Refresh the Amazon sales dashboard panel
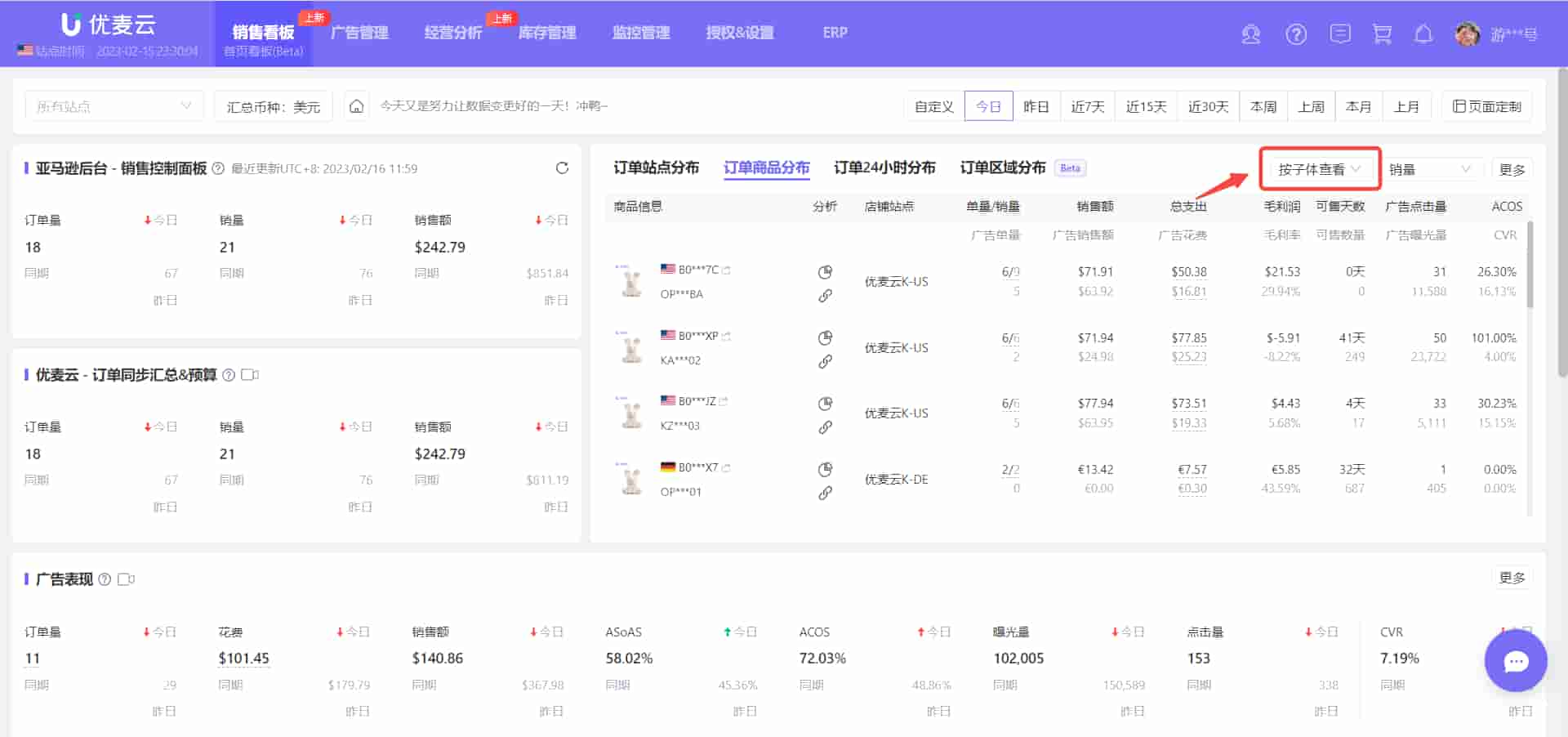 point(562,168)
